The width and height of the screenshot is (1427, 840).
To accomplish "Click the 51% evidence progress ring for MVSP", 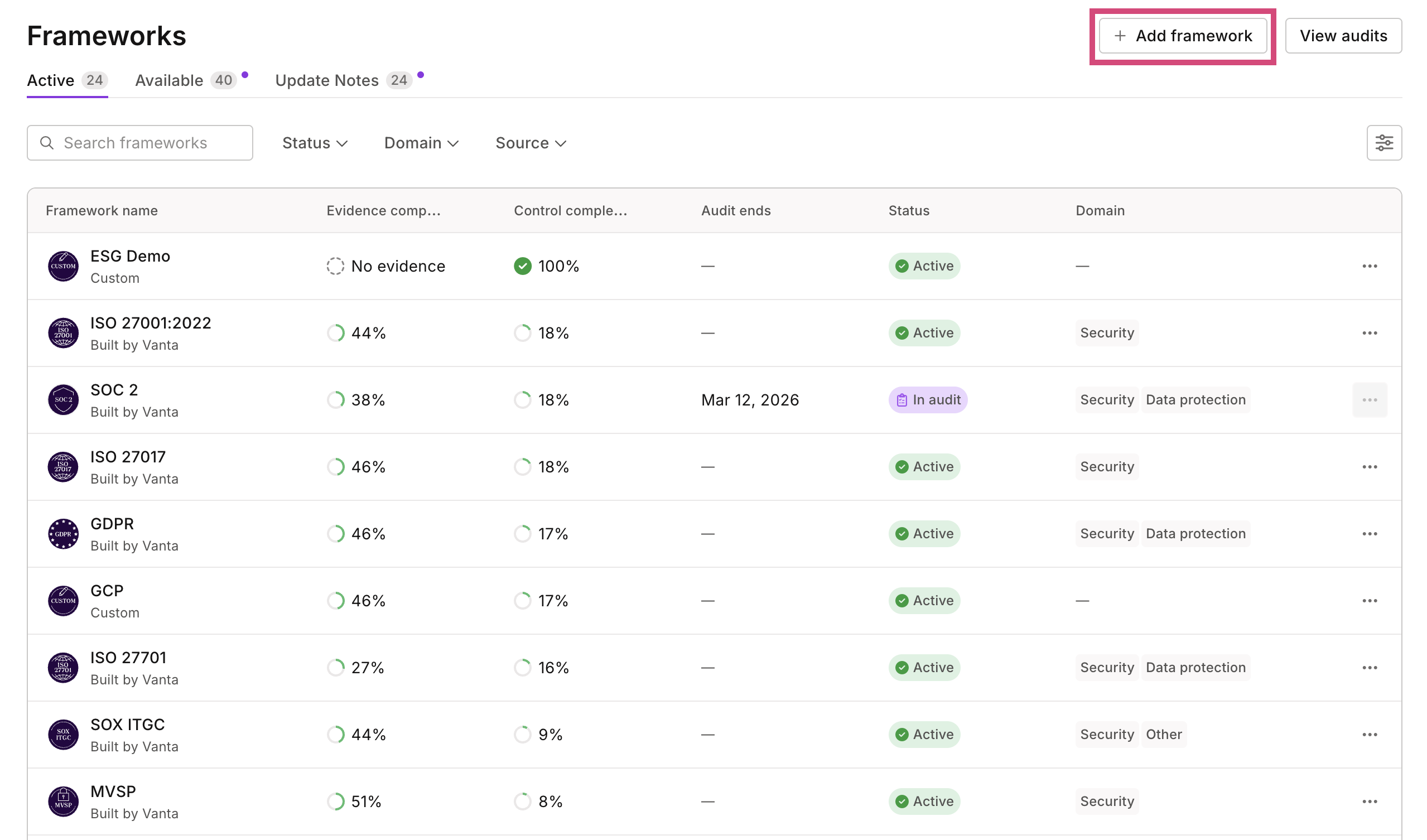I will (335, 802).
